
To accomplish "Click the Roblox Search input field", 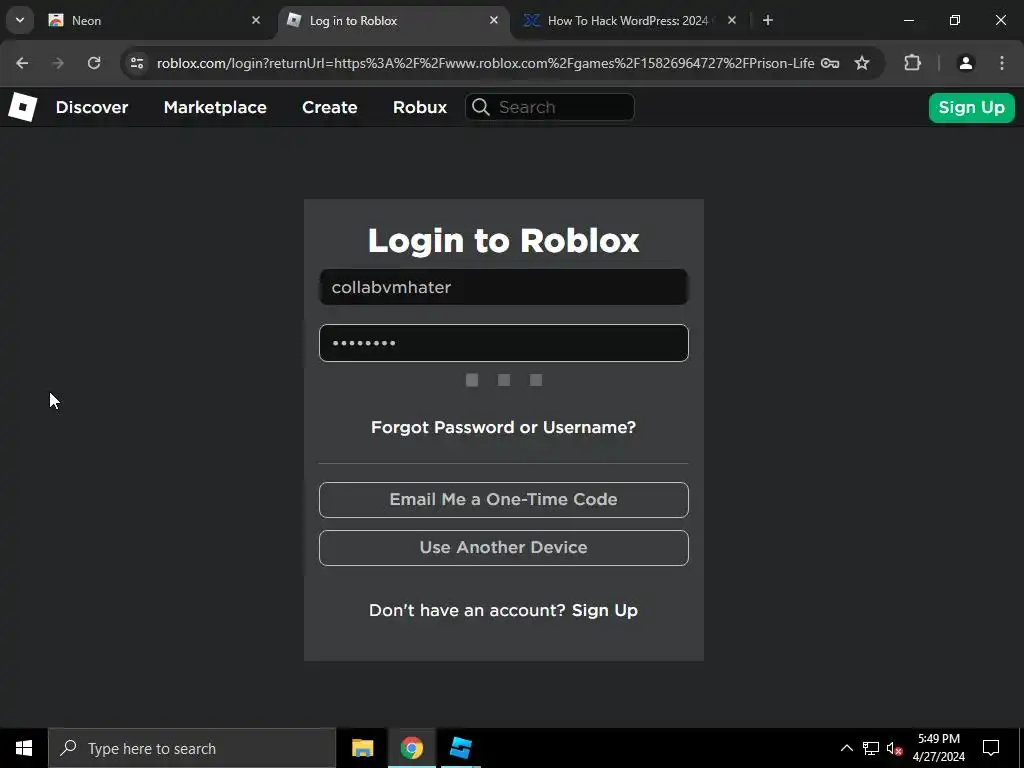I will tap(550, 107).
